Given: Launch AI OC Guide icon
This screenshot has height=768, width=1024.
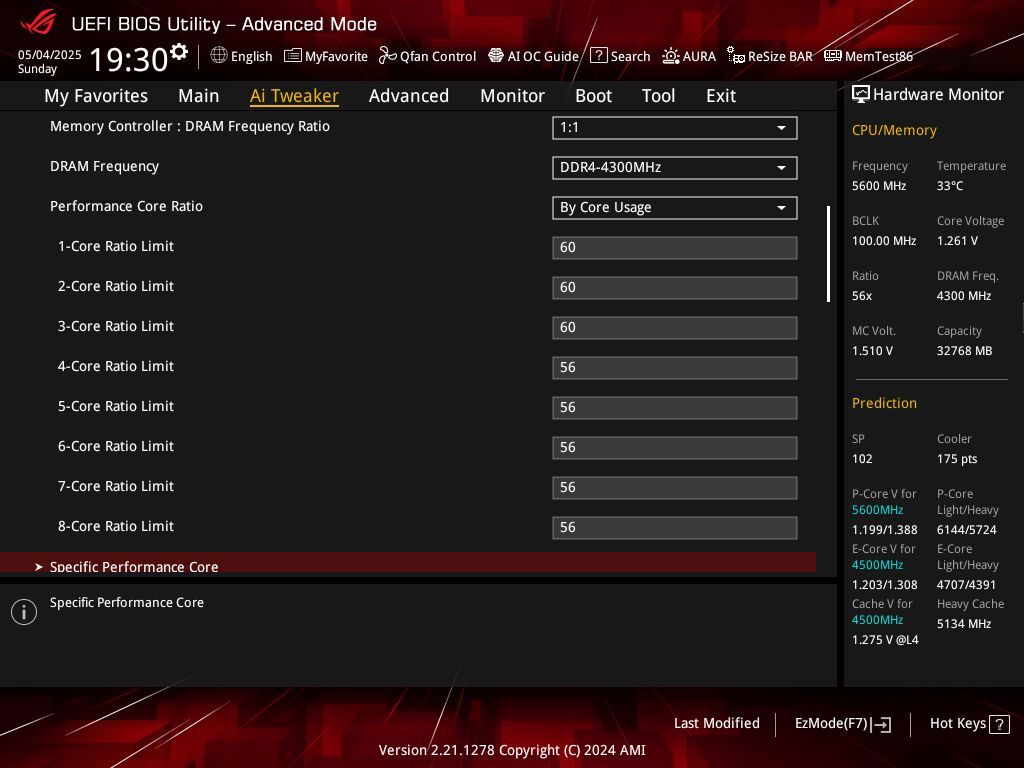Looking at the screenshot, I should [496, 56].
